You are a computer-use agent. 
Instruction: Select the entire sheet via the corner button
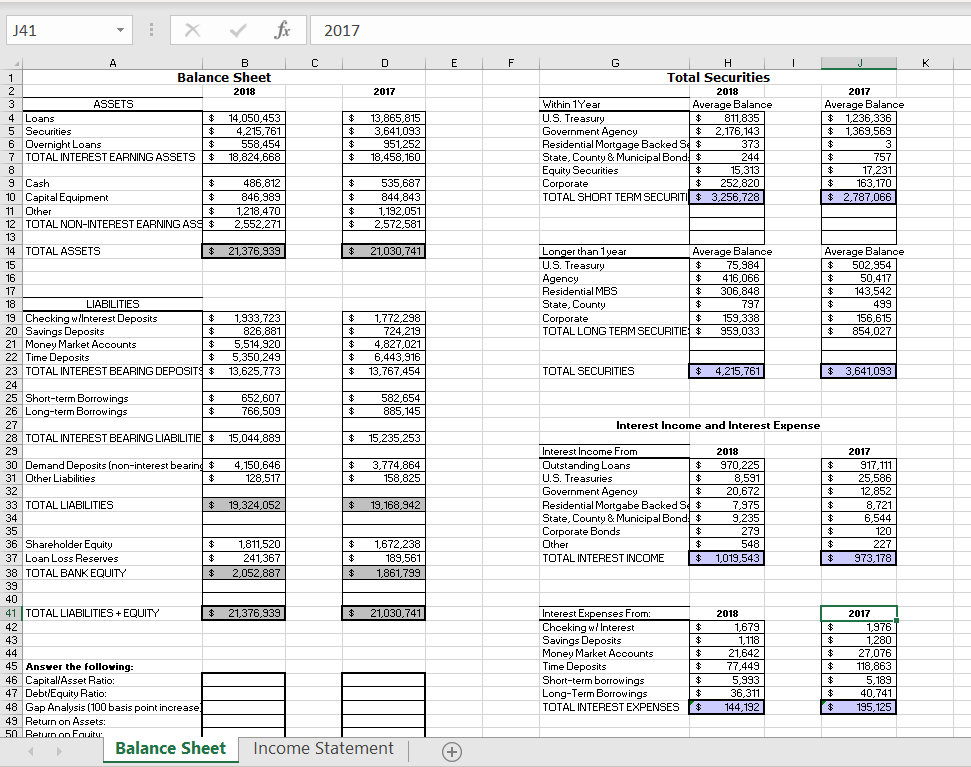tap(17, 62)
